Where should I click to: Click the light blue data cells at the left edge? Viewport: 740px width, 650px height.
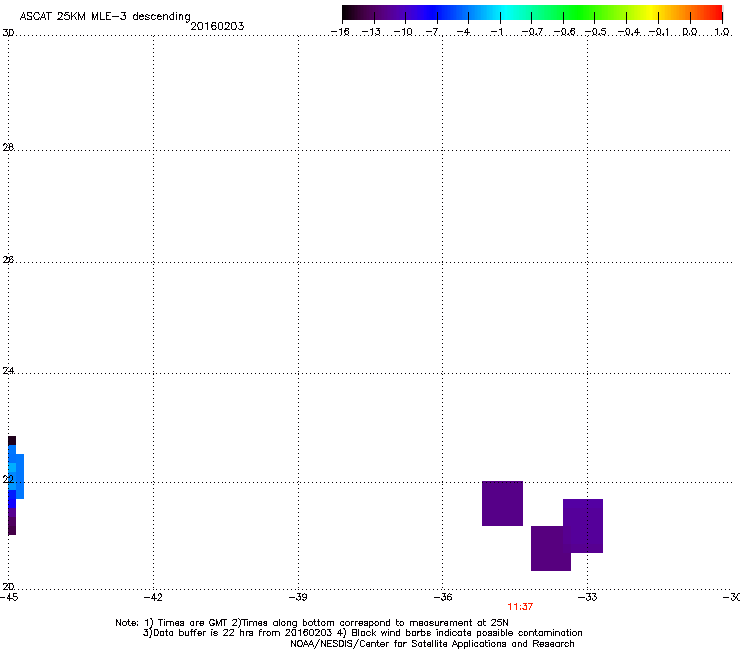pos(16,474)
